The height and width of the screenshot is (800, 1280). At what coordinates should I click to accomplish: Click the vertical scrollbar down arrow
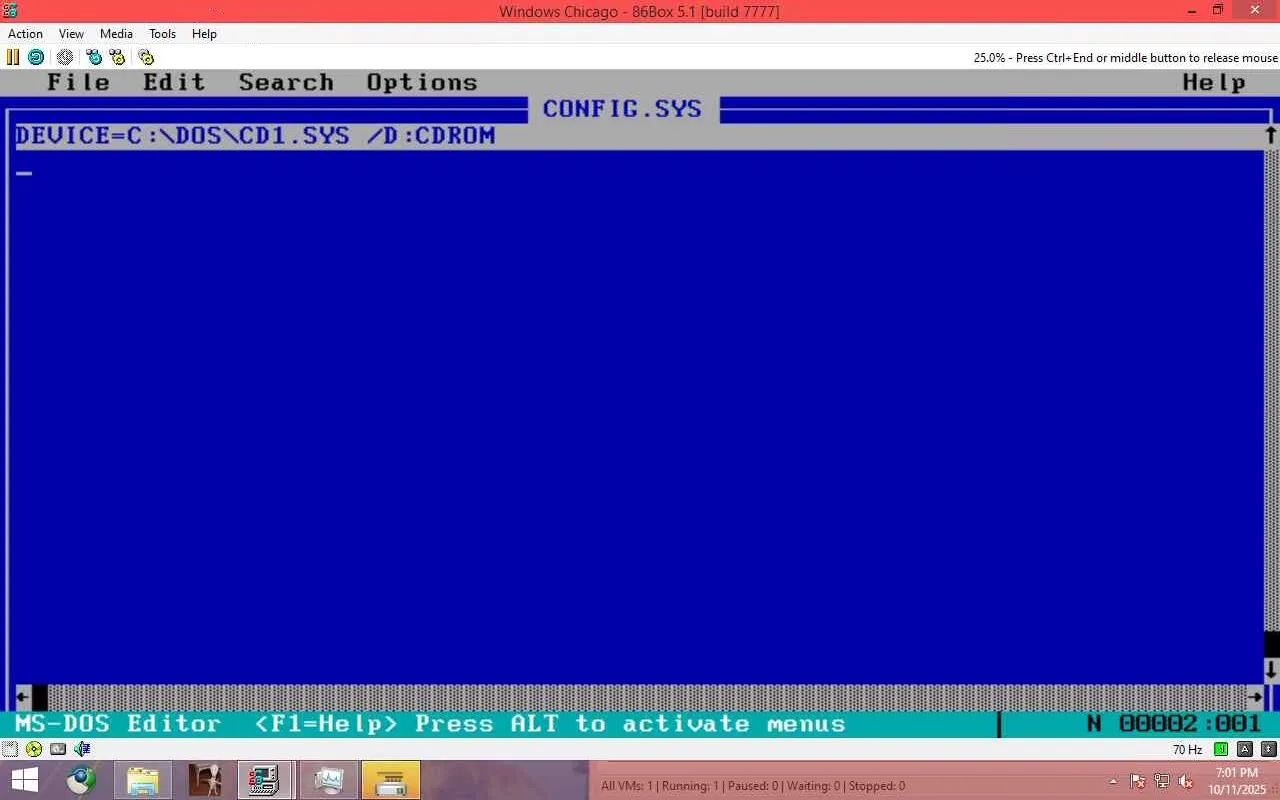tap(1271, 669)
